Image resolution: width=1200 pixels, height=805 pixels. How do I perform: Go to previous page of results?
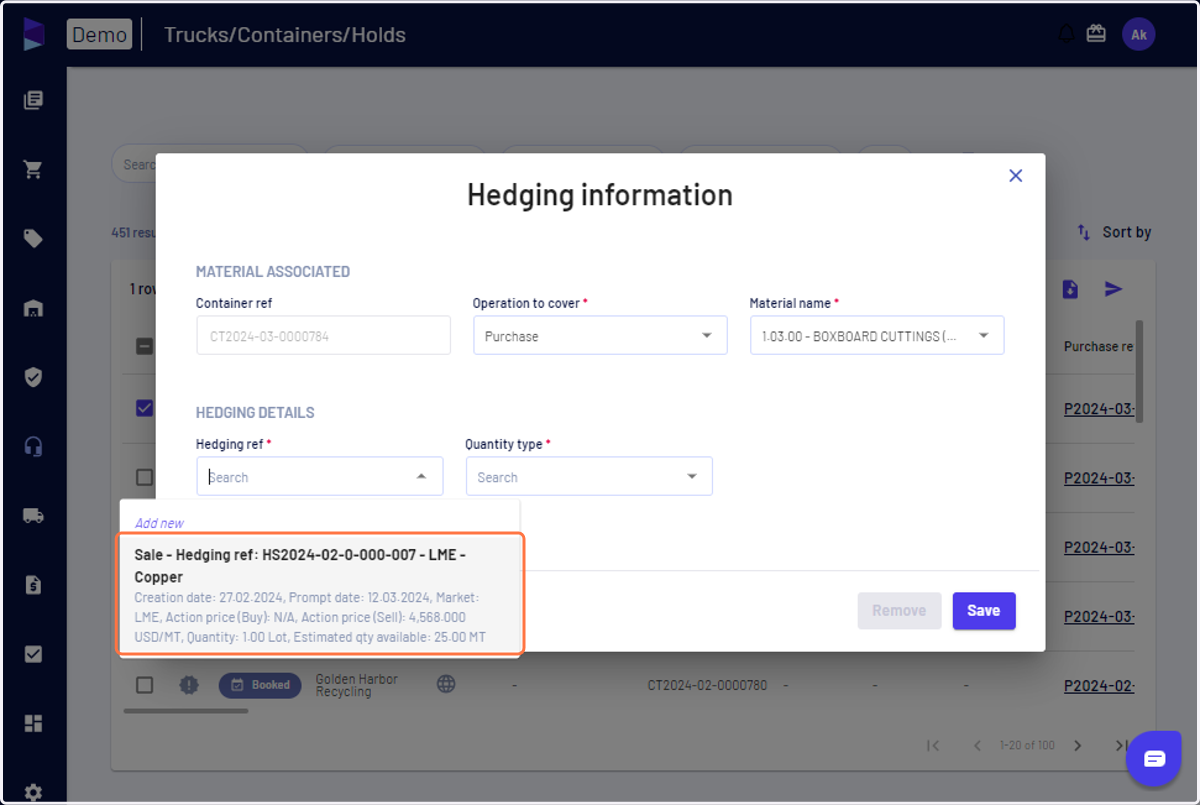click(978, 745)
